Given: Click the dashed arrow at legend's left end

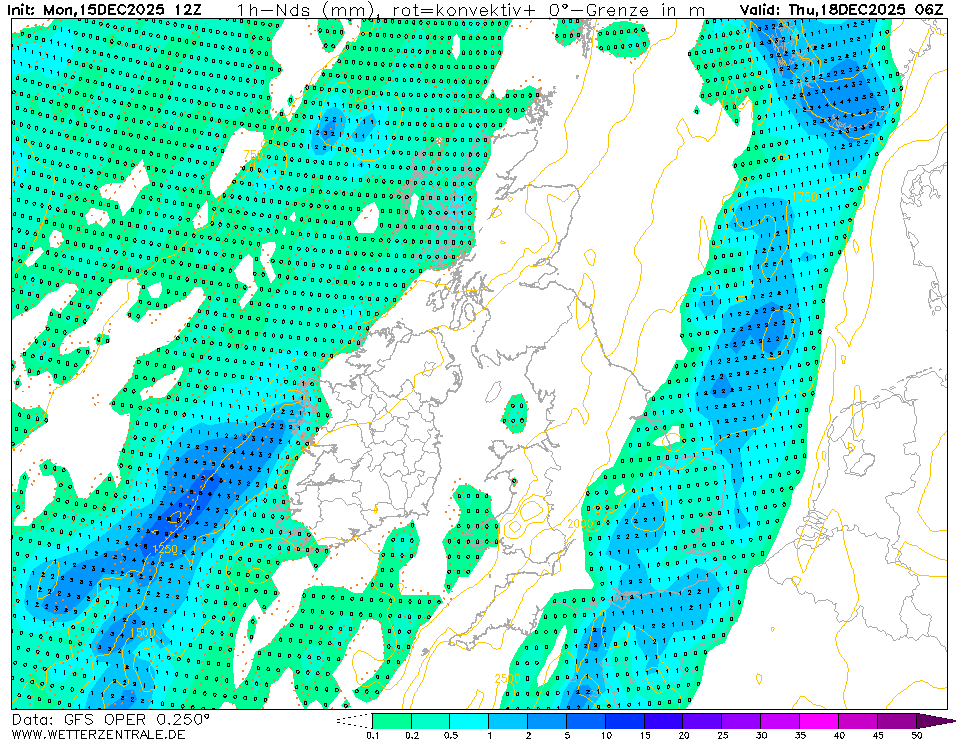Looking at the screenshot, I should tap(353, 720).
